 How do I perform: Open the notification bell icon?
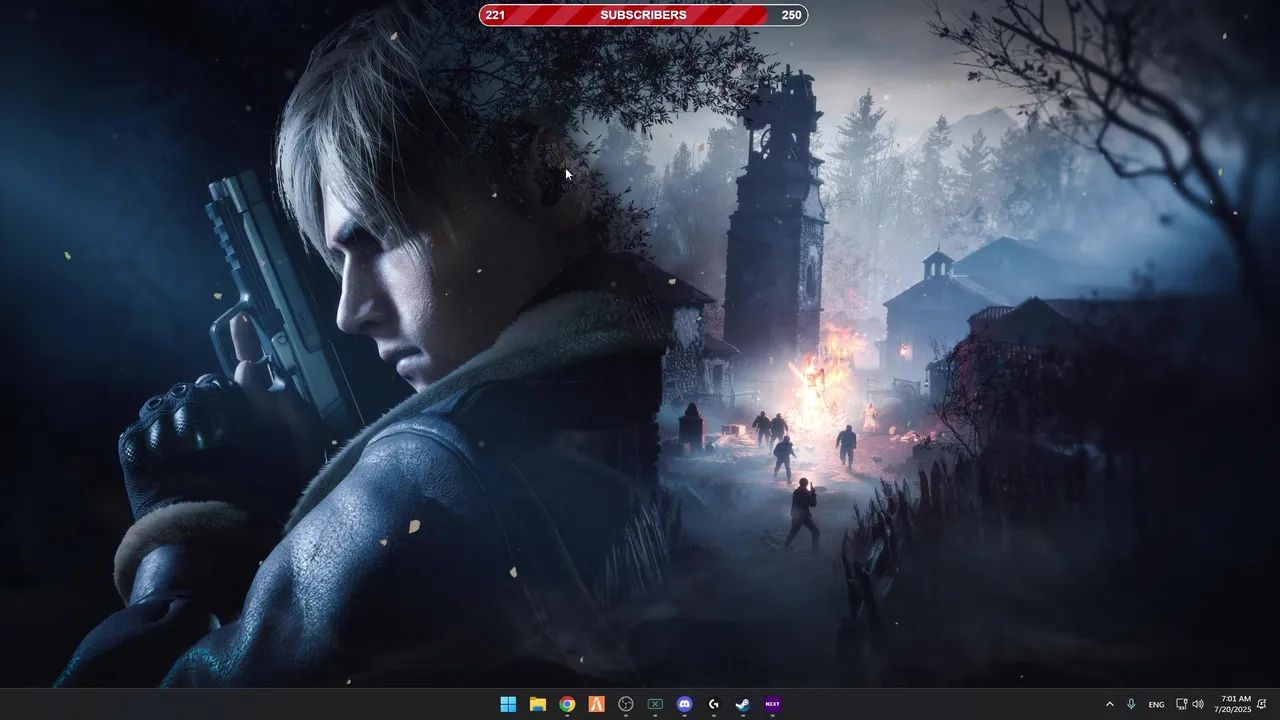click(1262, 704)
